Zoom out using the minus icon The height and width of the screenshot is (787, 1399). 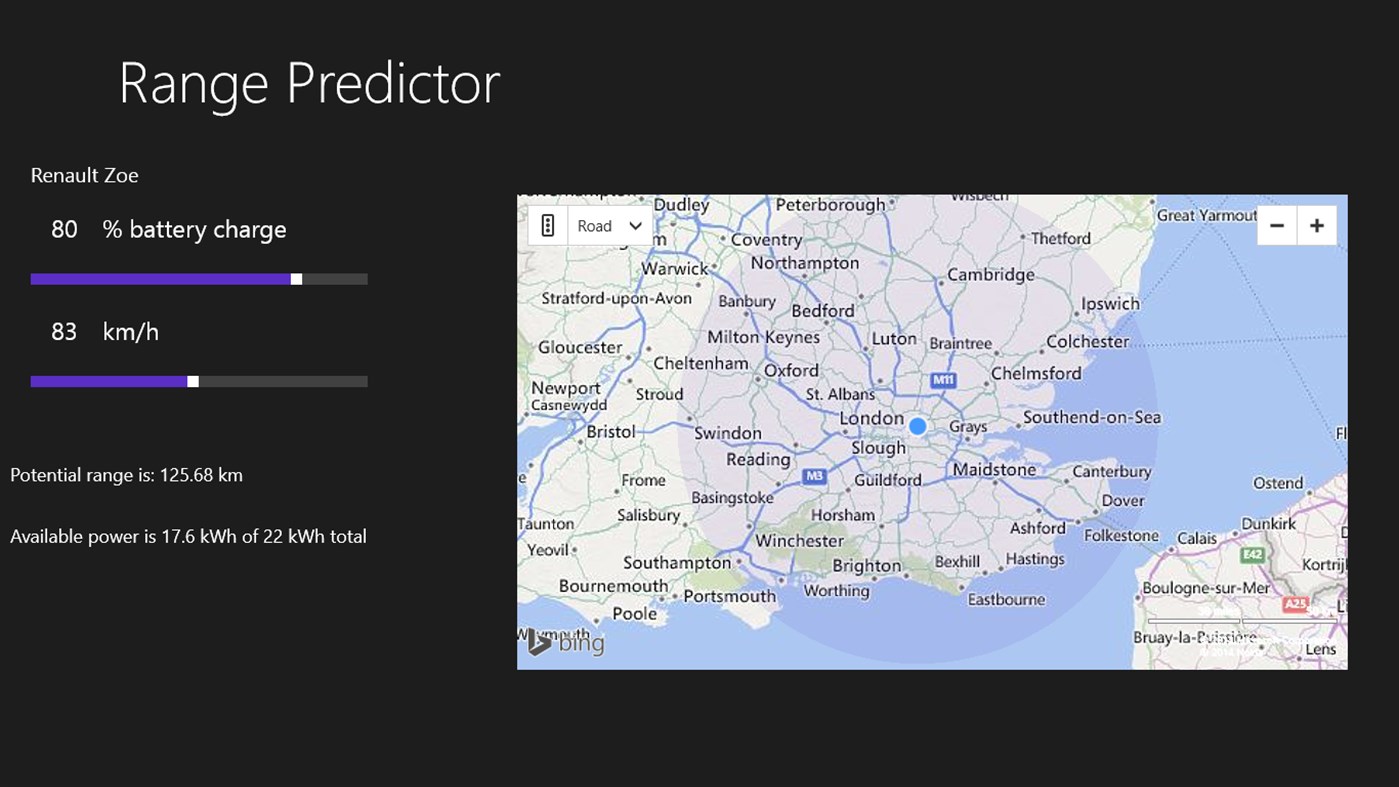point(1276,225)
